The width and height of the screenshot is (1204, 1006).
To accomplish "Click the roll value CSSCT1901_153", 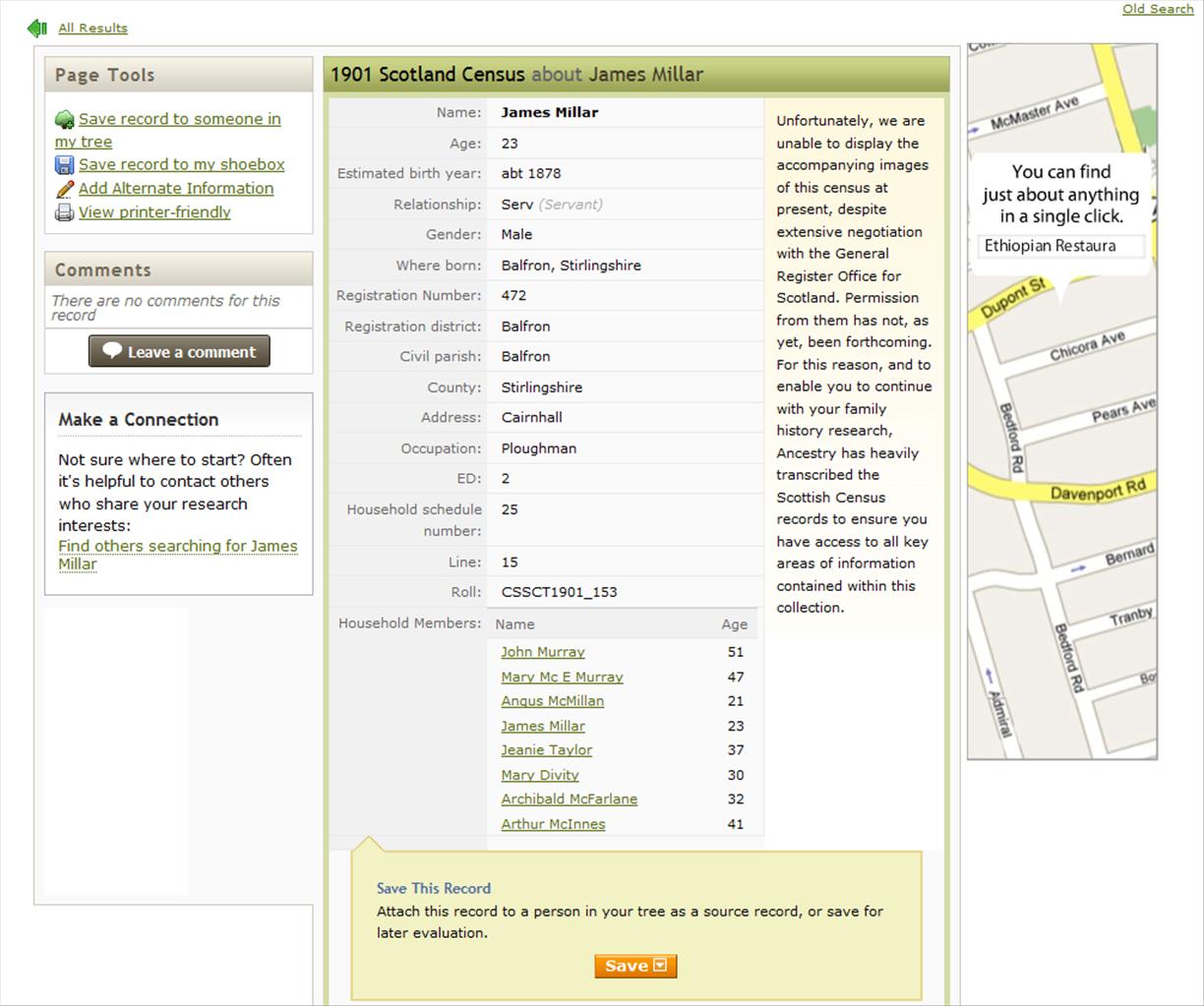I will 559,592.
